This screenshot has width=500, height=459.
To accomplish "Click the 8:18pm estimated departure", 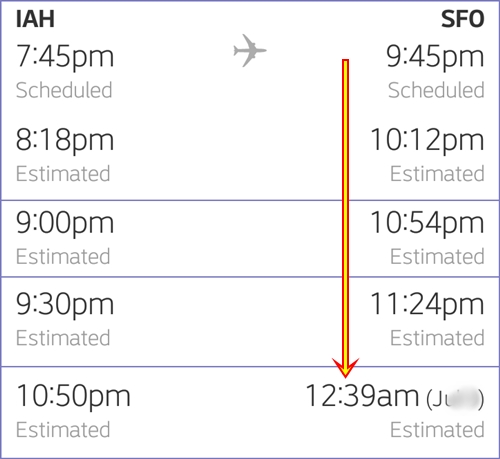I will coord(65,140).
